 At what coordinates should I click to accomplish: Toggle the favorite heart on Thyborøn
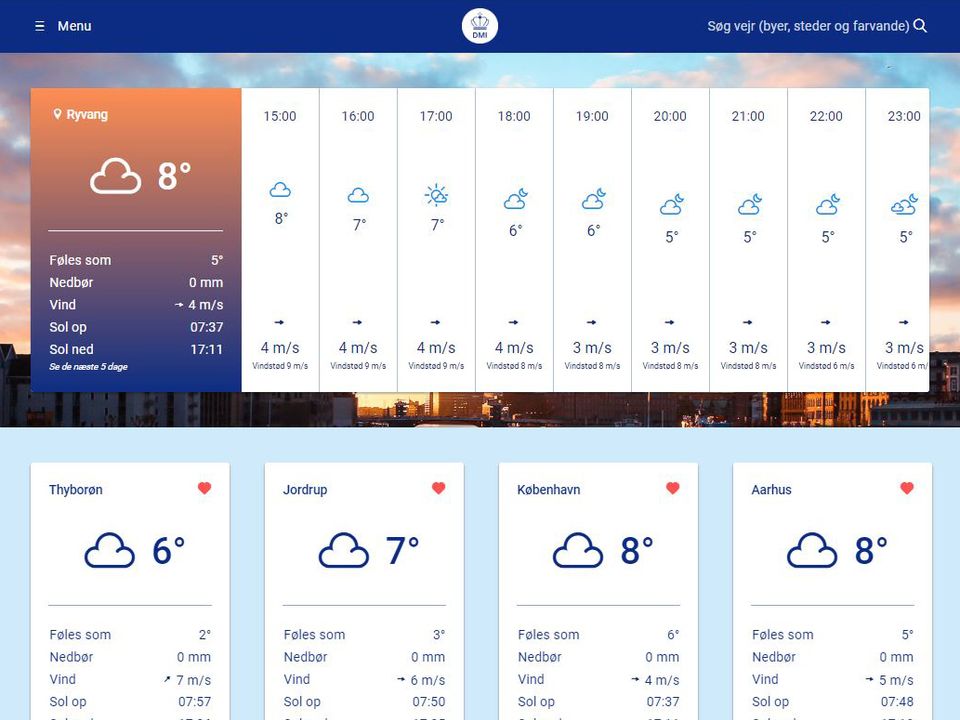204,488
